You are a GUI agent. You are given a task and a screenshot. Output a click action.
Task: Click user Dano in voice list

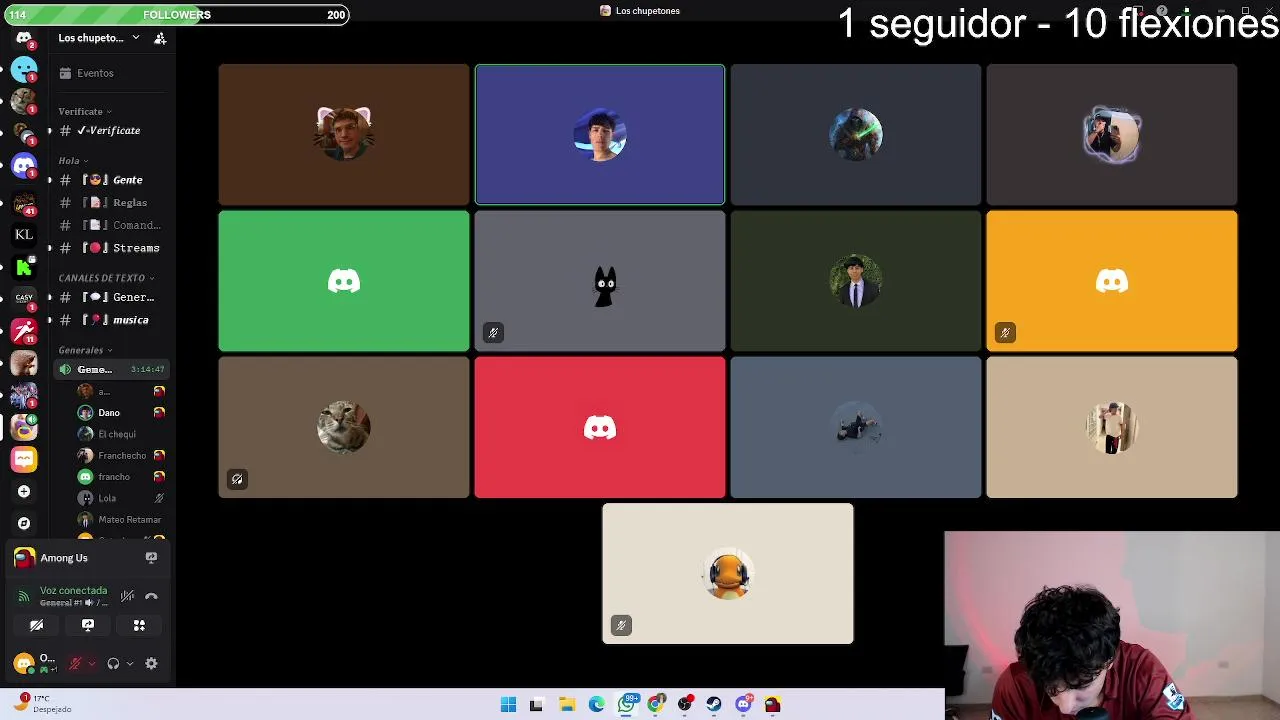(120, 412)
